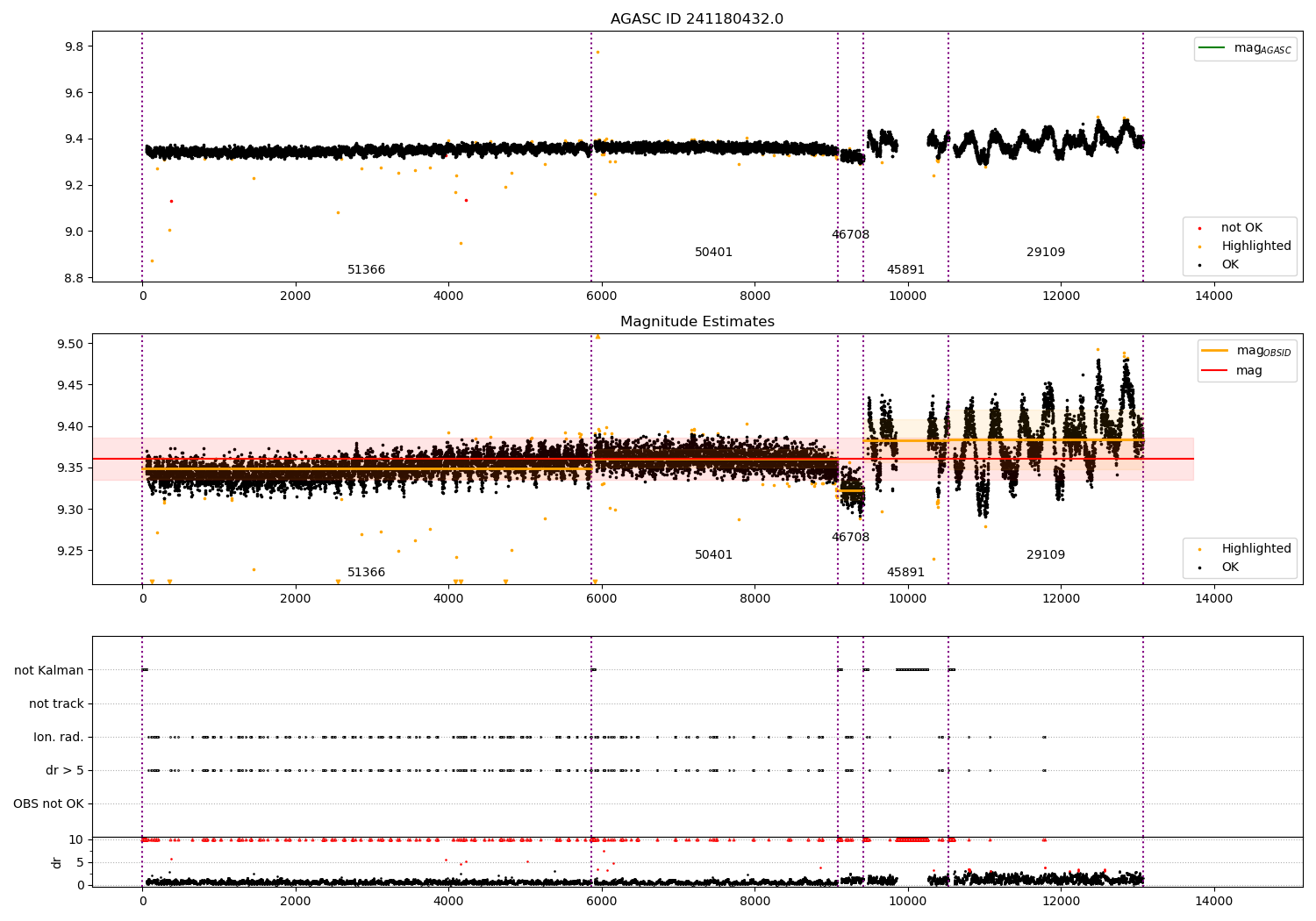This screenshot has height=921, width=1316.
Task: Click the red line swatch beside the "mag" legend entry
Action: 1215,370
